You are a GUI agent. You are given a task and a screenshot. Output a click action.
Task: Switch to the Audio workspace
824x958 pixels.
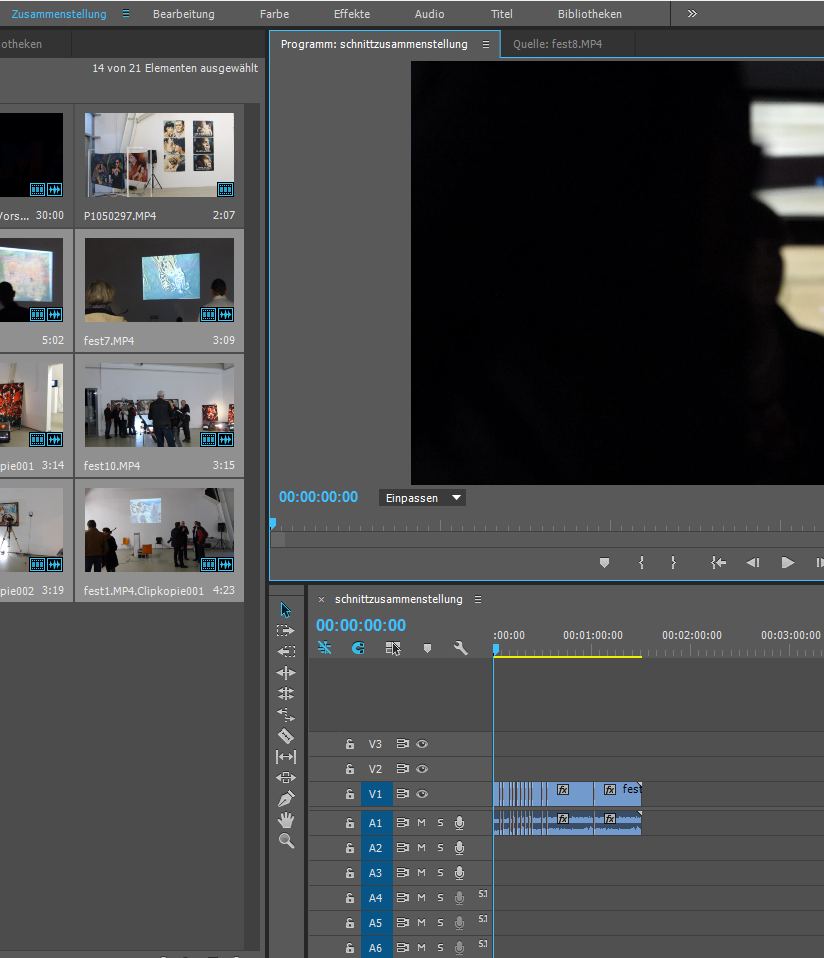pyautogui.click(x=429, y=14)
